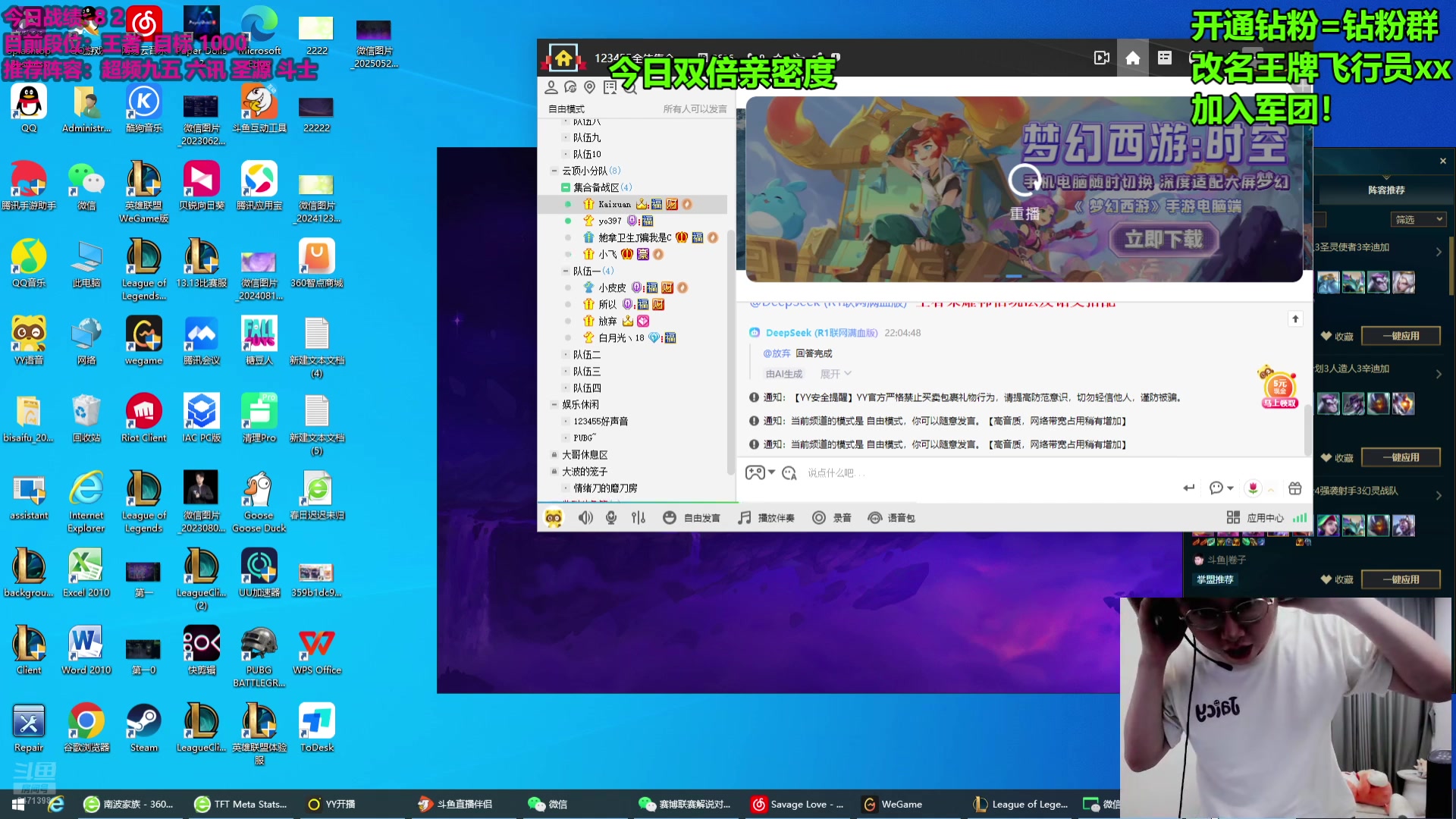Open 语音包 voice pack
This screenshot has height=819, width=1456.
point(892,518)
